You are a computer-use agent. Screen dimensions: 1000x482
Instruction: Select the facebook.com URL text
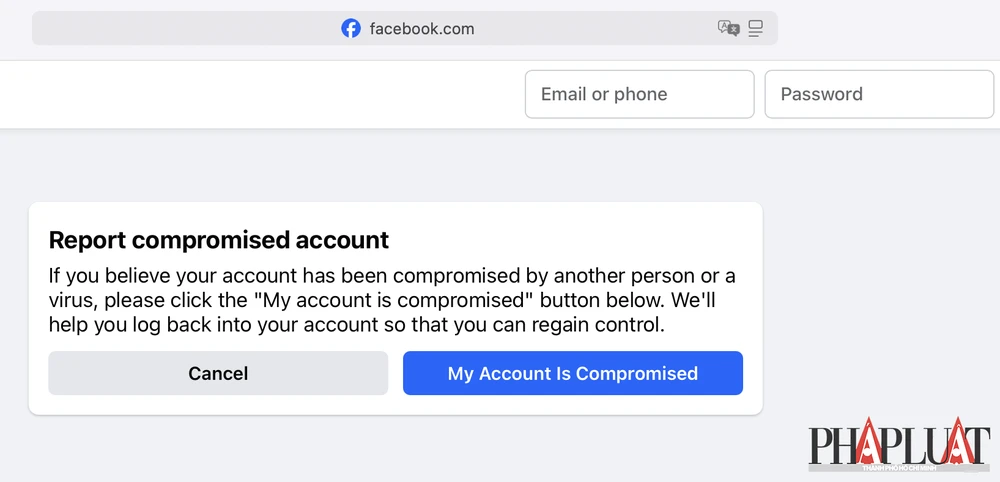click(x=422, y=29)
